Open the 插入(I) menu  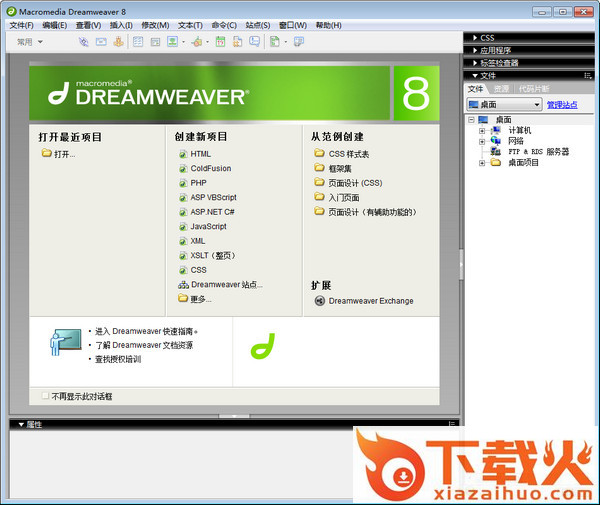tap(121, 25)
